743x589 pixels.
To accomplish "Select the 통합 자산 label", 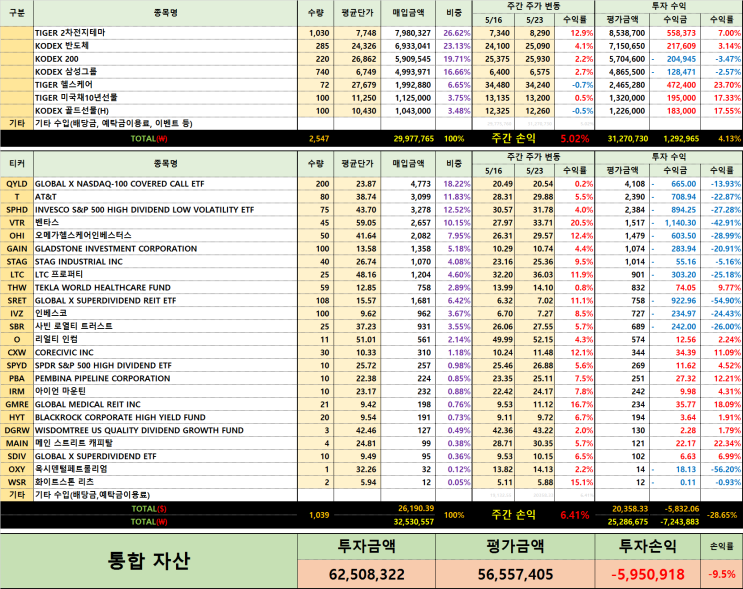I will pyautogui.click(x=149, y=561).
